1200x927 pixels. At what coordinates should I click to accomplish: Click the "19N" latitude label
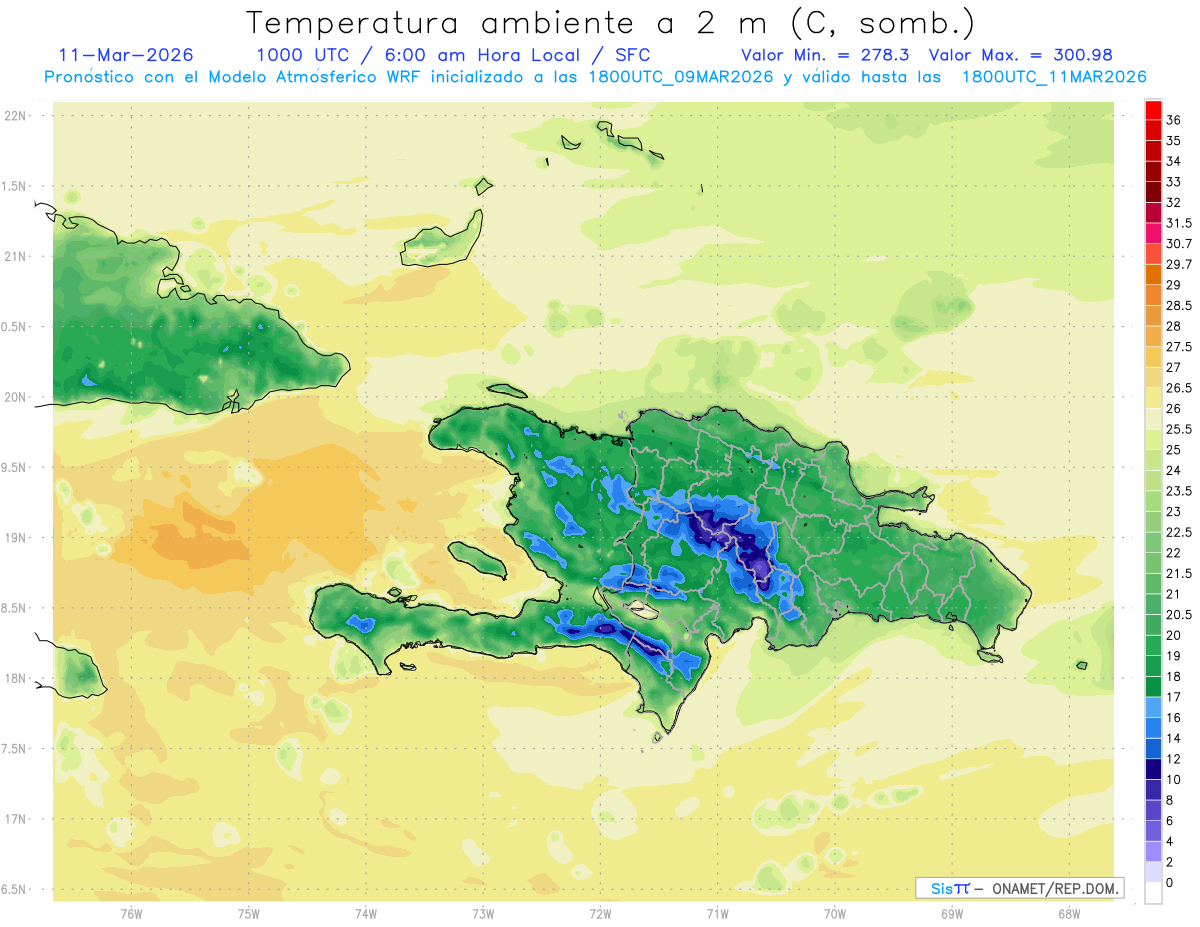pyautogui.click(x=15, y=538)
